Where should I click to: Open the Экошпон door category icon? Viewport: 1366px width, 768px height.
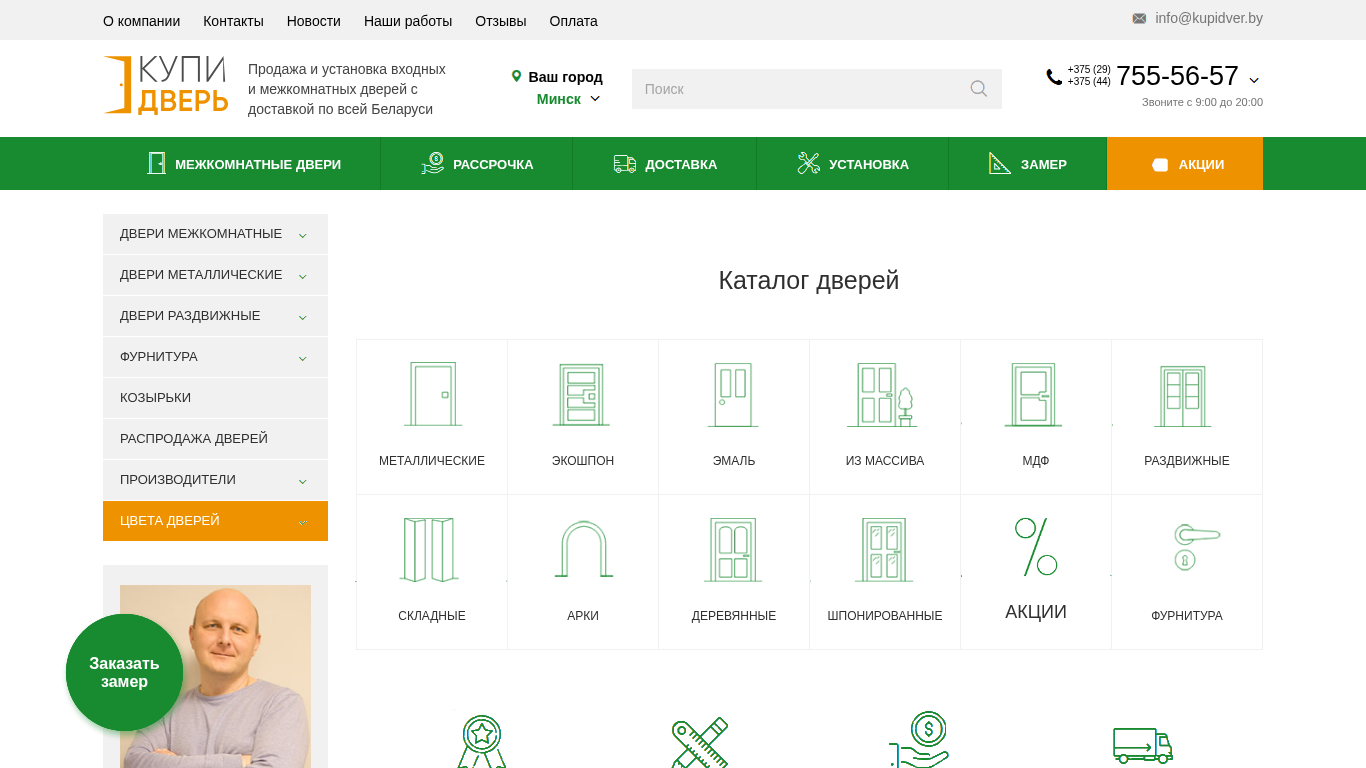click(x=582, y=395)
